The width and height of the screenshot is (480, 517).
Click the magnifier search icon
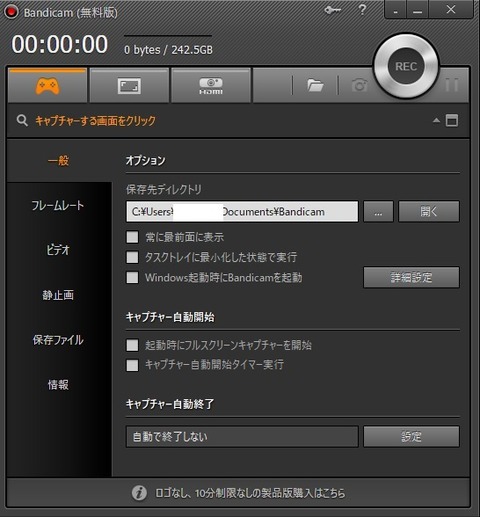point(22,120)
